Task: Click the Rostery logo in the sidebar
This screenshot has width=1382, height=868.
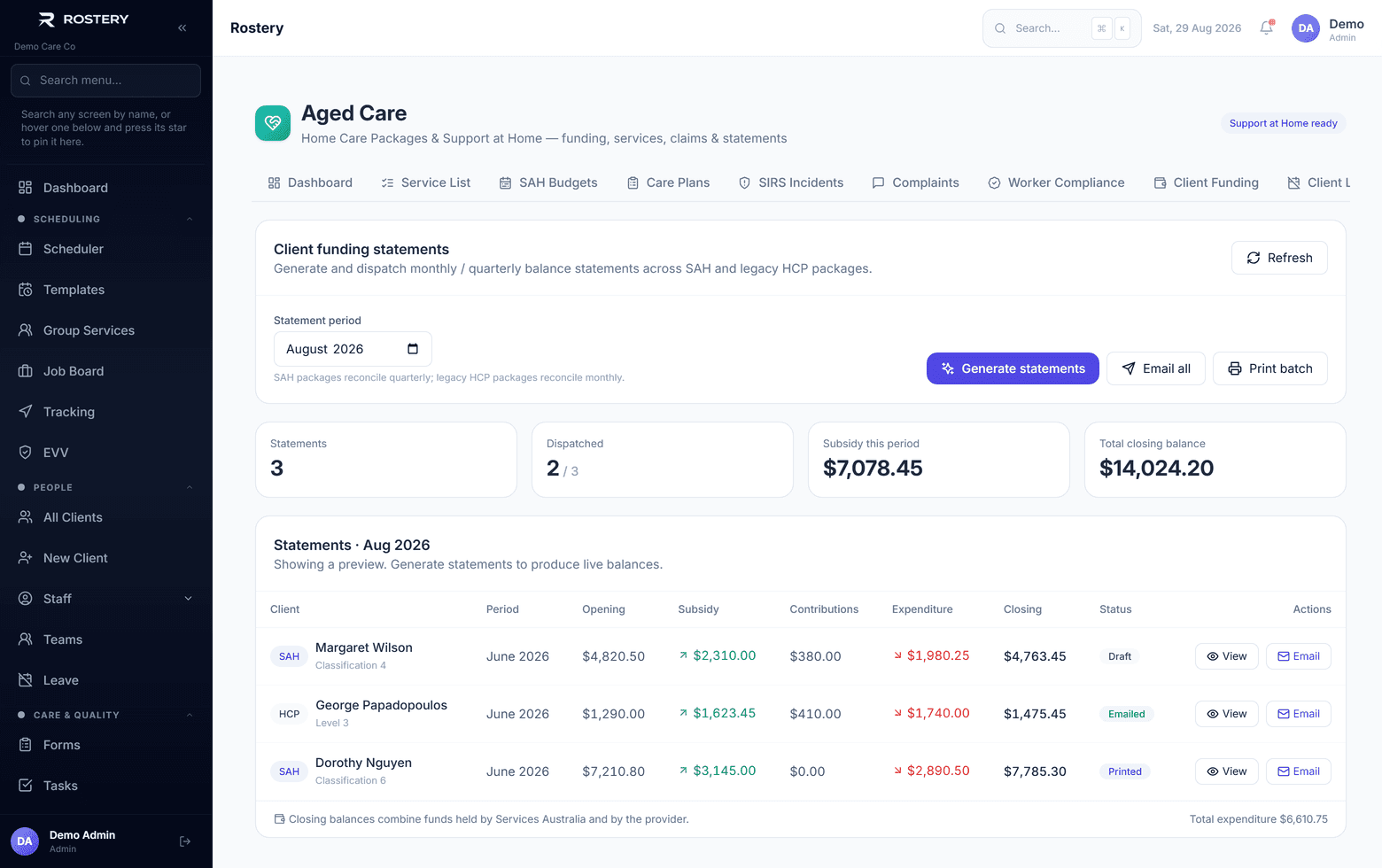Action: [x=84, y=19]
